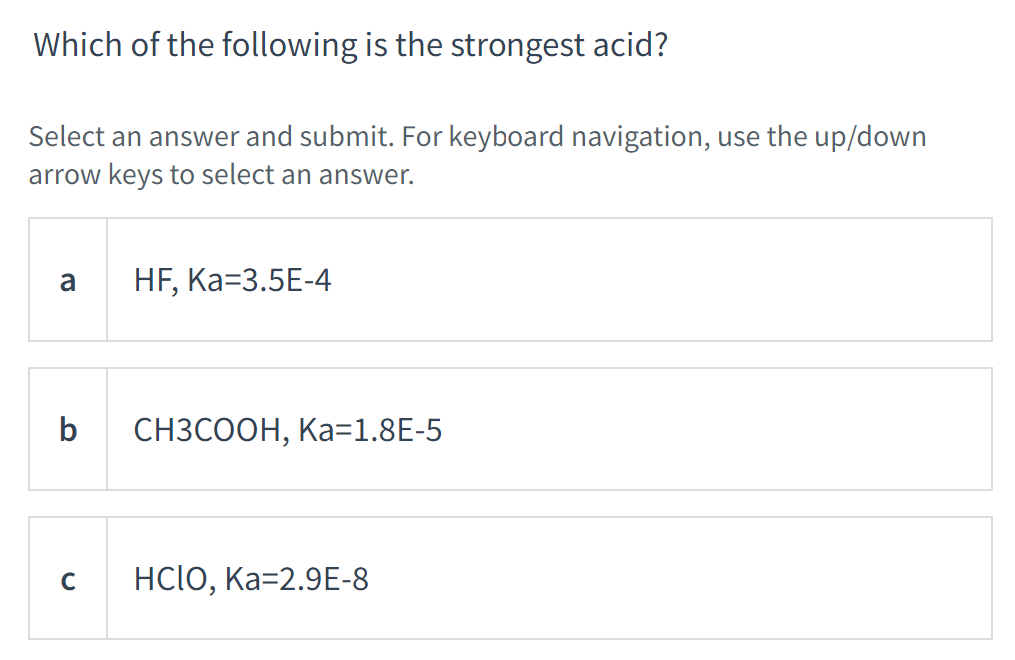The height and width of the screenshot is (660, 1015).
Task: Click "arrow keys to select an answer" line
Action: pyautogui.click(x=220, y=175)
